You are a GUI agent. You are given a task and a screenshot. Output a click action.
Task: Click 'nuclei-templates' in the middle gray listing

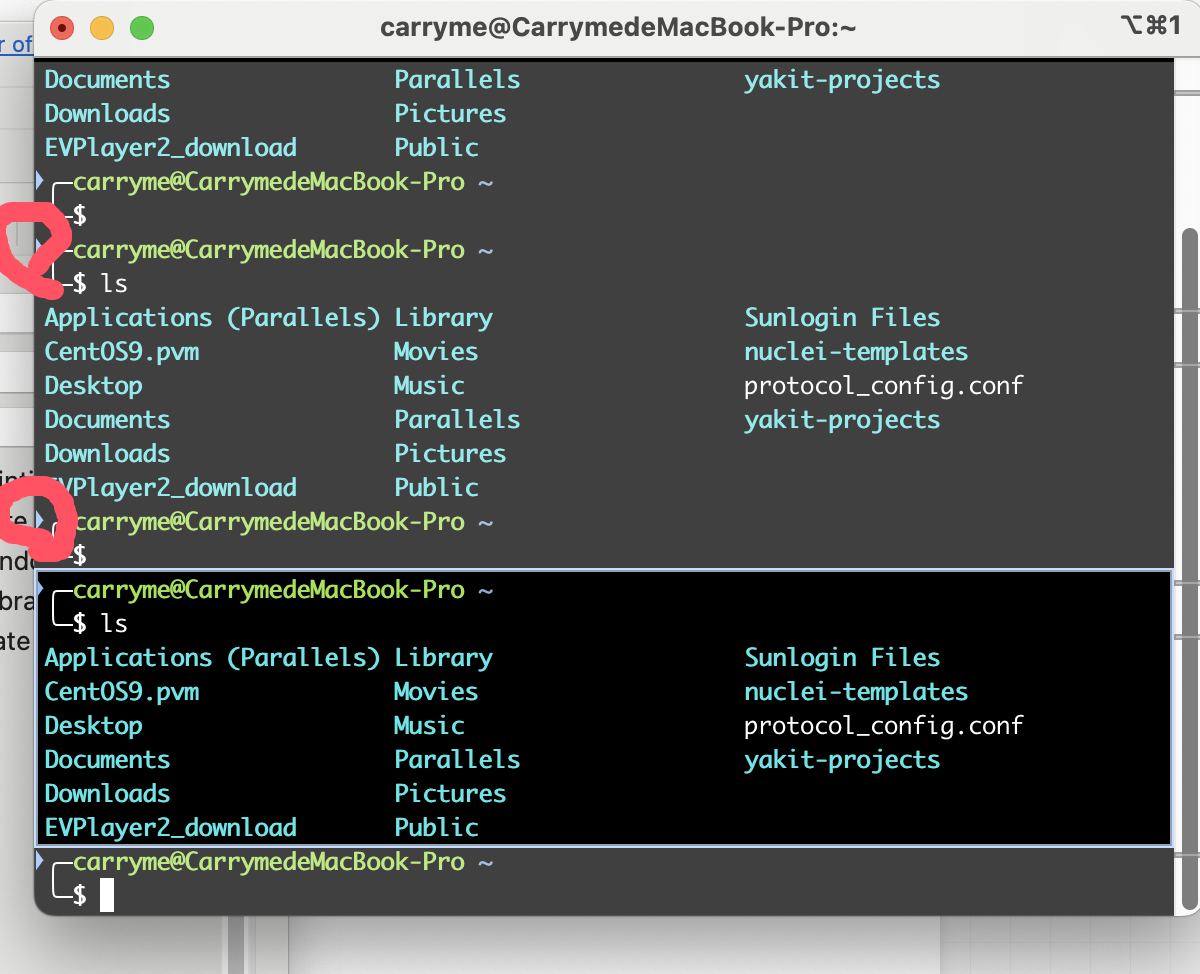pyautogui.click(x=856, y=352)
